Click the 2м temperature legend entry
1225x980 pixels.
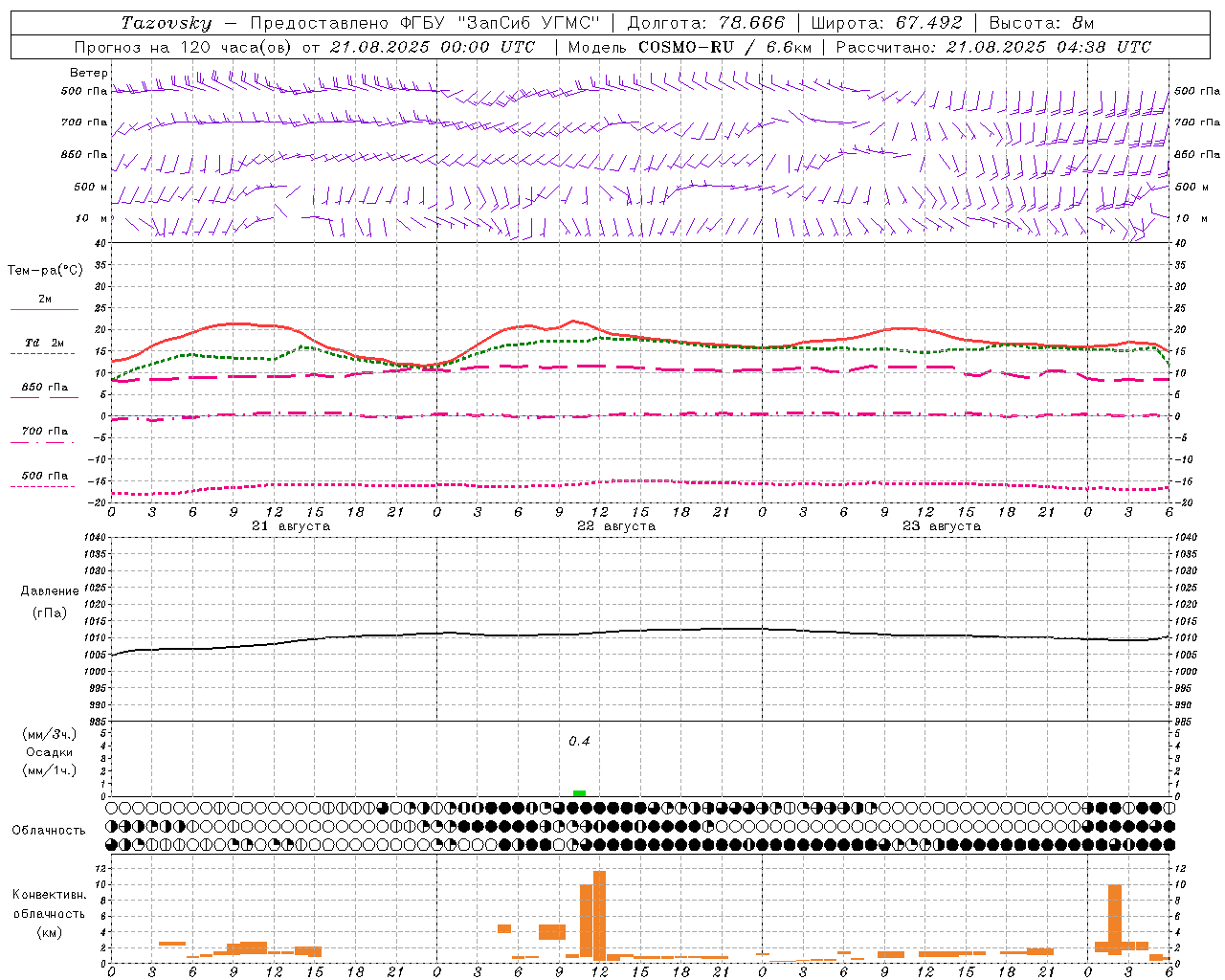coord(45,299)
